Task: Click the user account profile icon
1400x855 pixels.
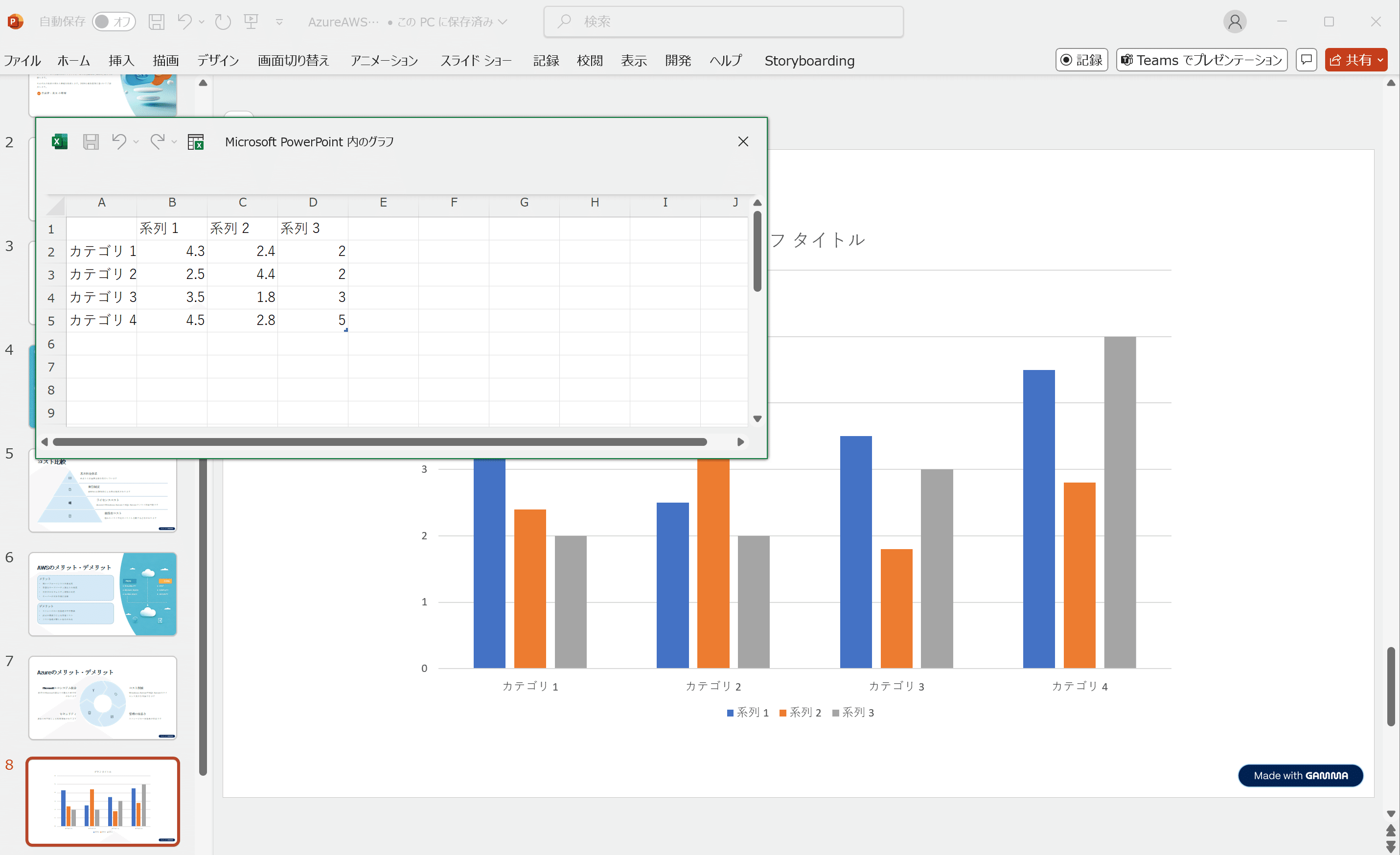Action: coord(1234,22)
